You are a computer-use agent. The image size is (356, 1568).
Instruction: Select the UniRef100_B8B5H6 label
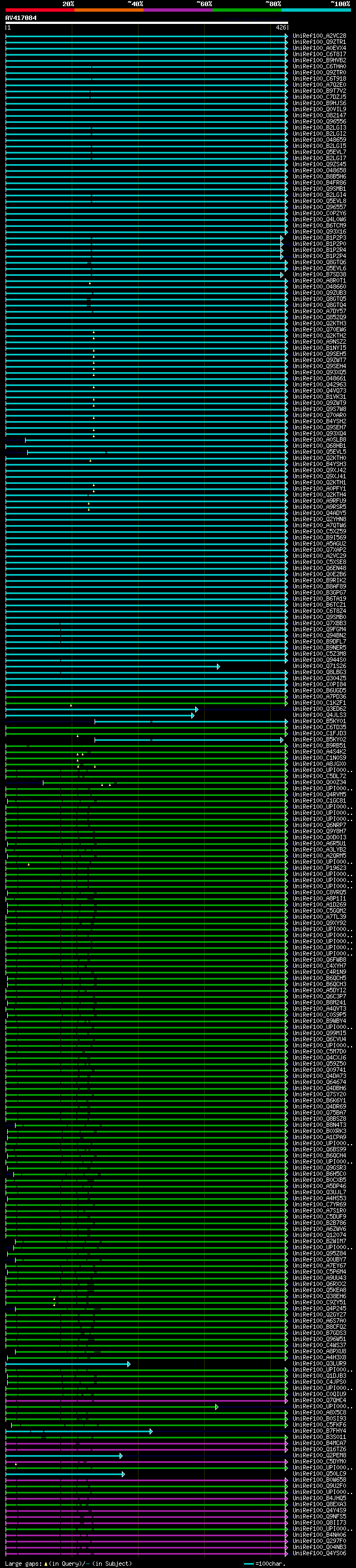coord(319,176)
